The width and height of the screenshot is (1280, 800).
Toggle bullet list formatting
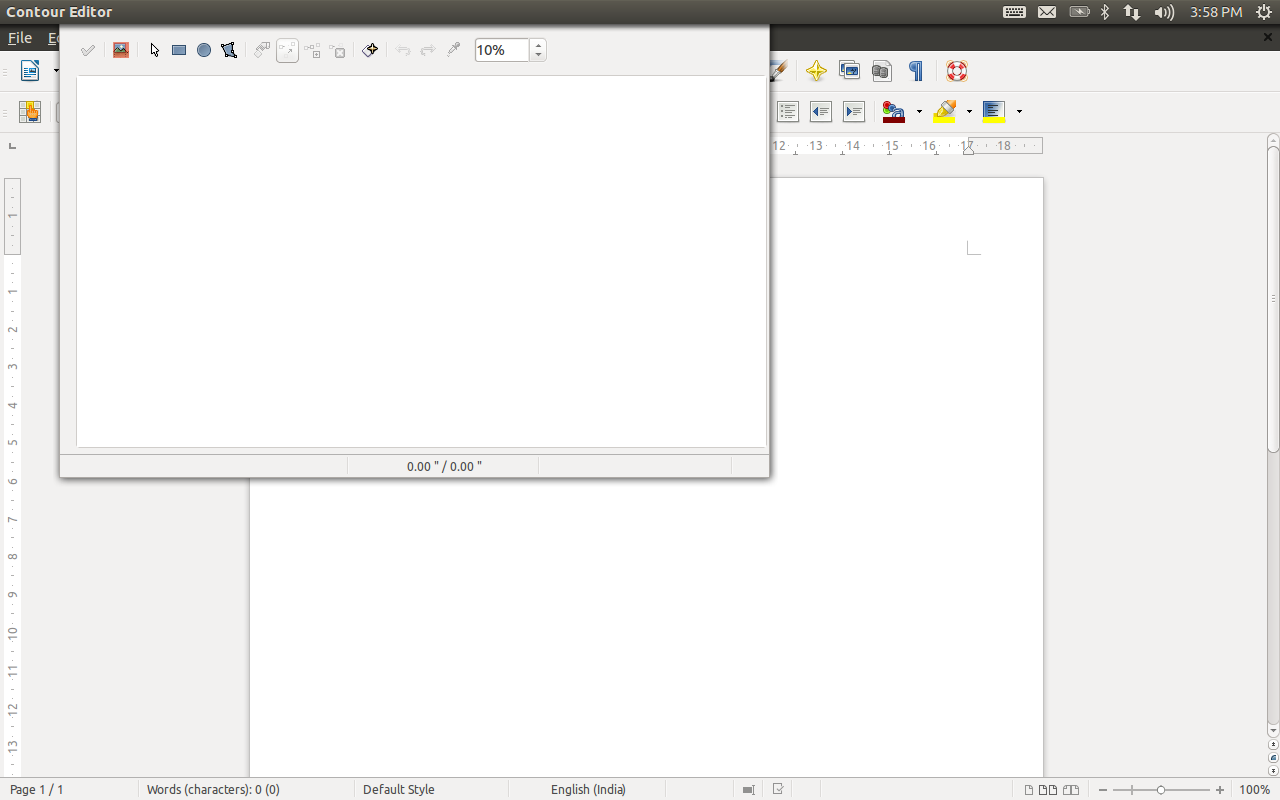coord(788,112)
